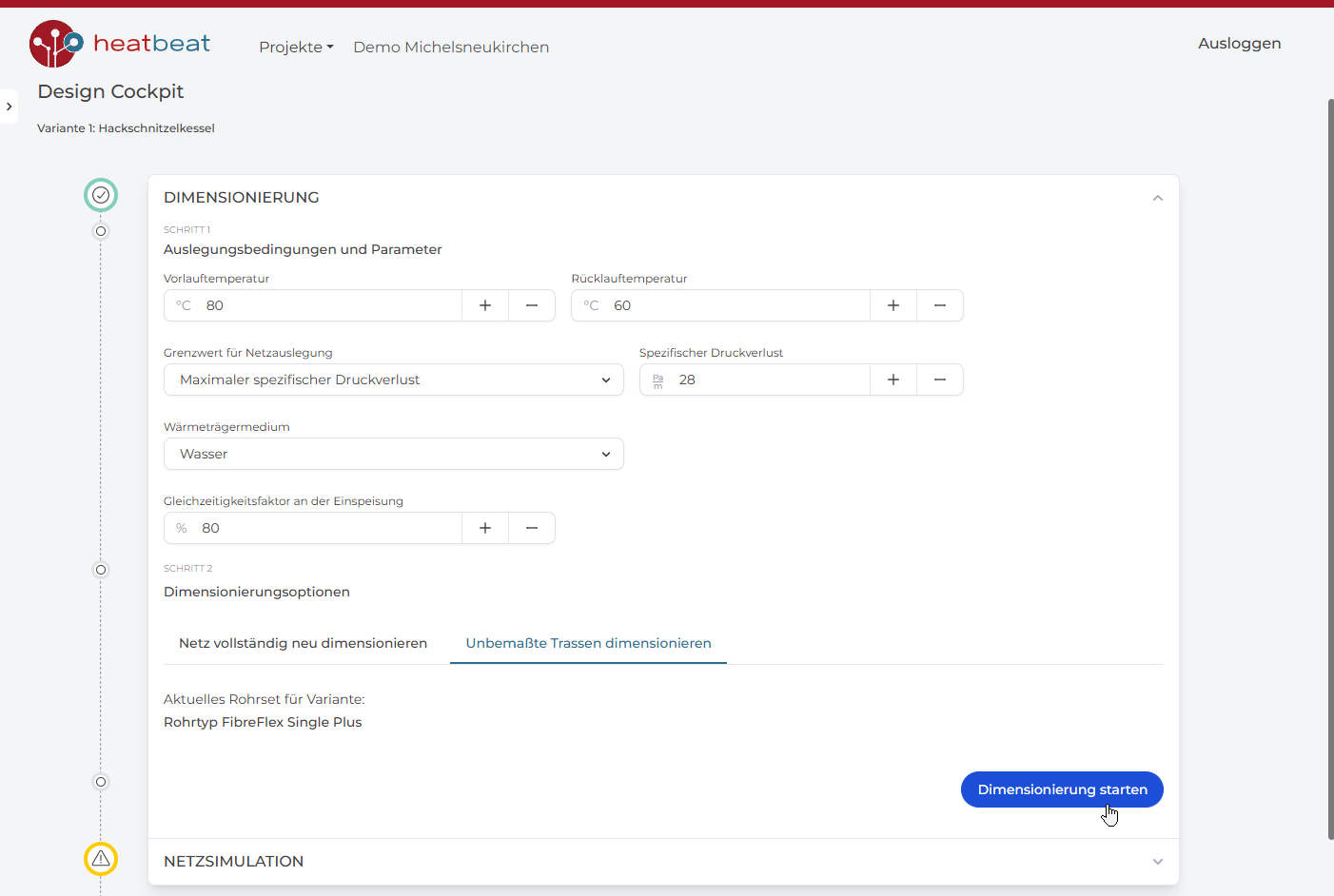Open the Projekte dropdown menu

[296, 47]
